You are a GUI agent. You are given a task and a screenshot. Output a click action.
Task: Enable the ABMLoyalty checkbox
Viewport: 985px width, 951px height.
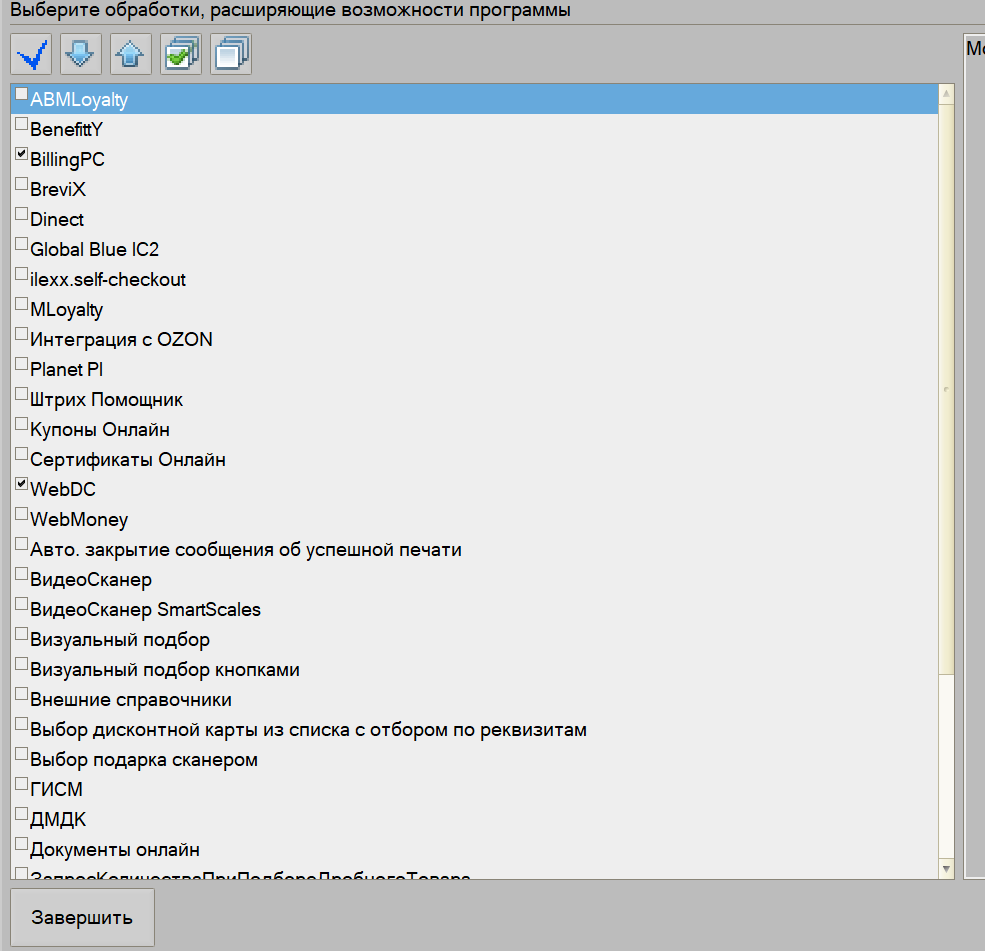coord(21,95)
